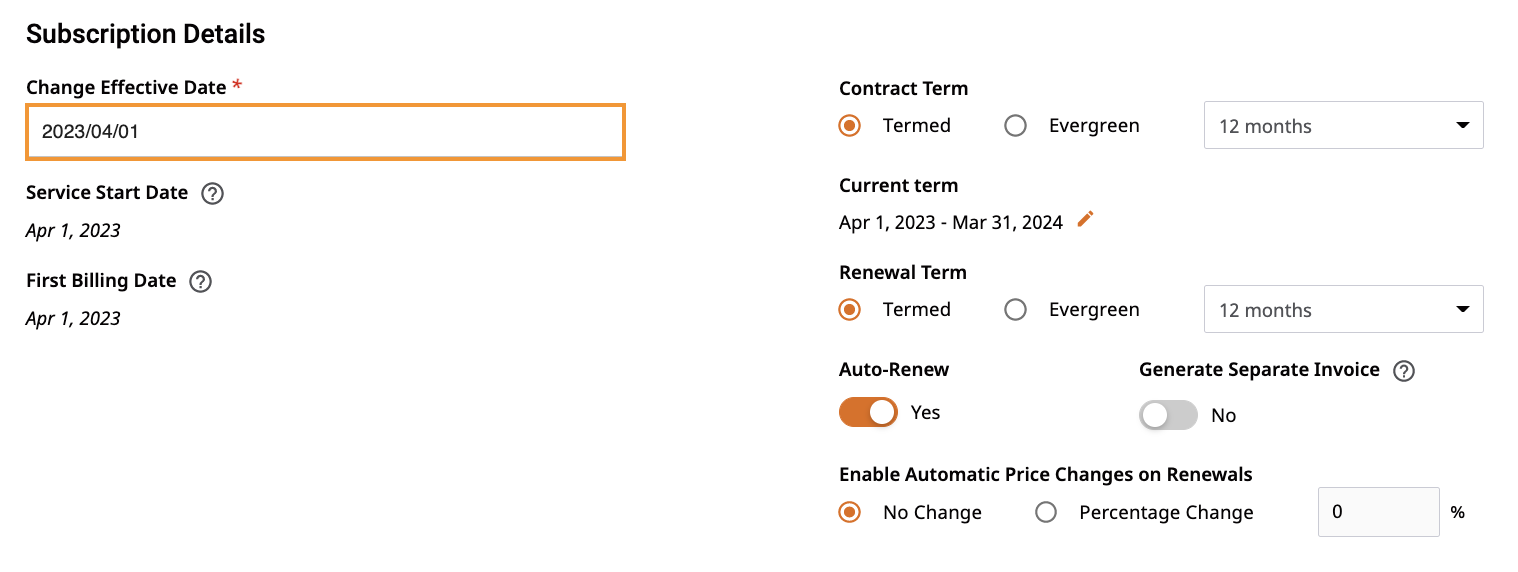Expand the Renewal Term 12 months dropdown

(1343, 310)
